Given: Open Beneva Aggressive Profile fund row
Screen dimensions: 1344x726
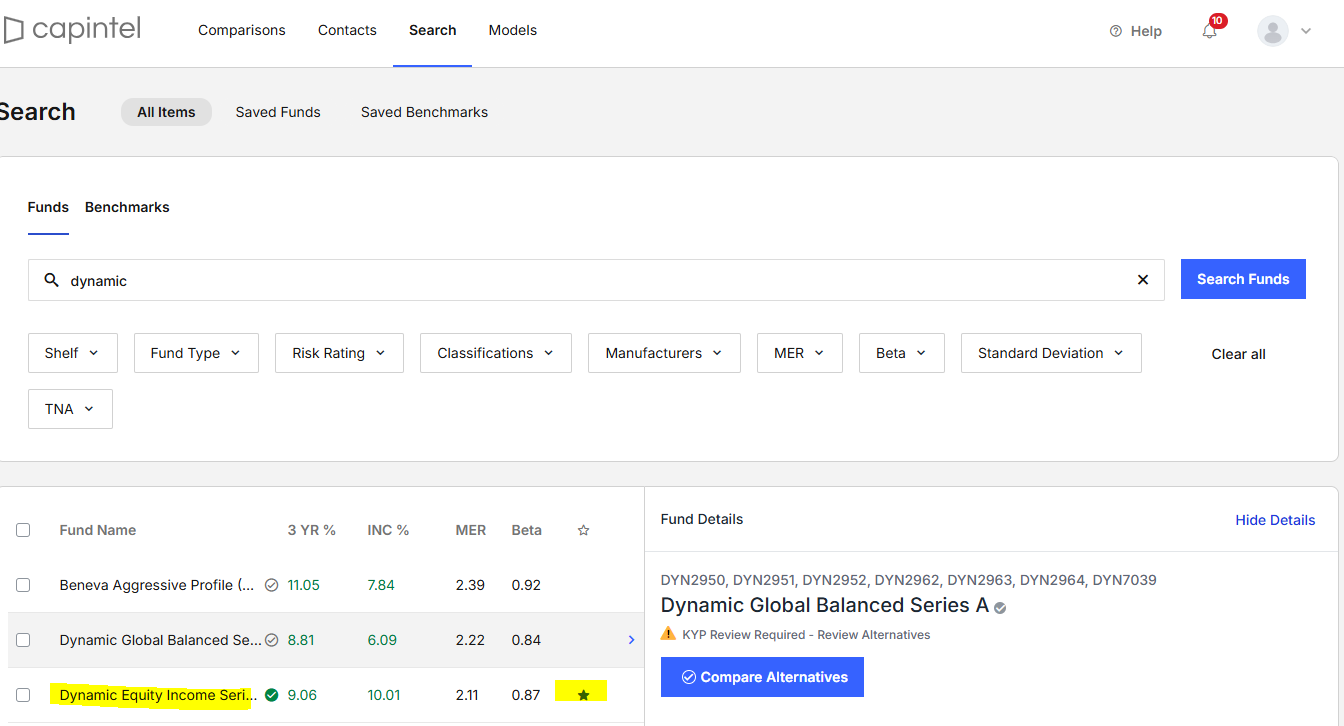Looking at the screenshot, I should (326, 585).
